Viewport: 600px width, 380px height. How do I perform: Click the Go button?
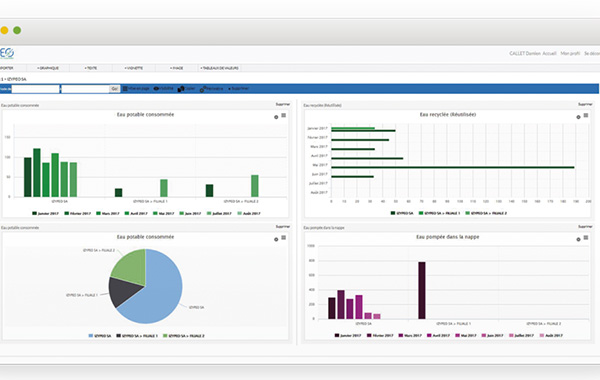click(x=114, y=89)
